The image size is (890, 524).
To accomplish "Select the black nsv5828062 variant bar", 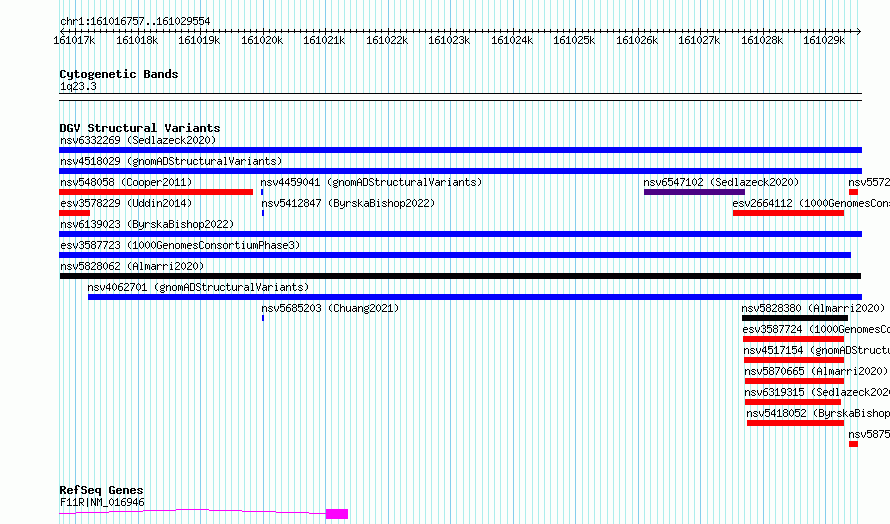I will click(x=460, y=276).
